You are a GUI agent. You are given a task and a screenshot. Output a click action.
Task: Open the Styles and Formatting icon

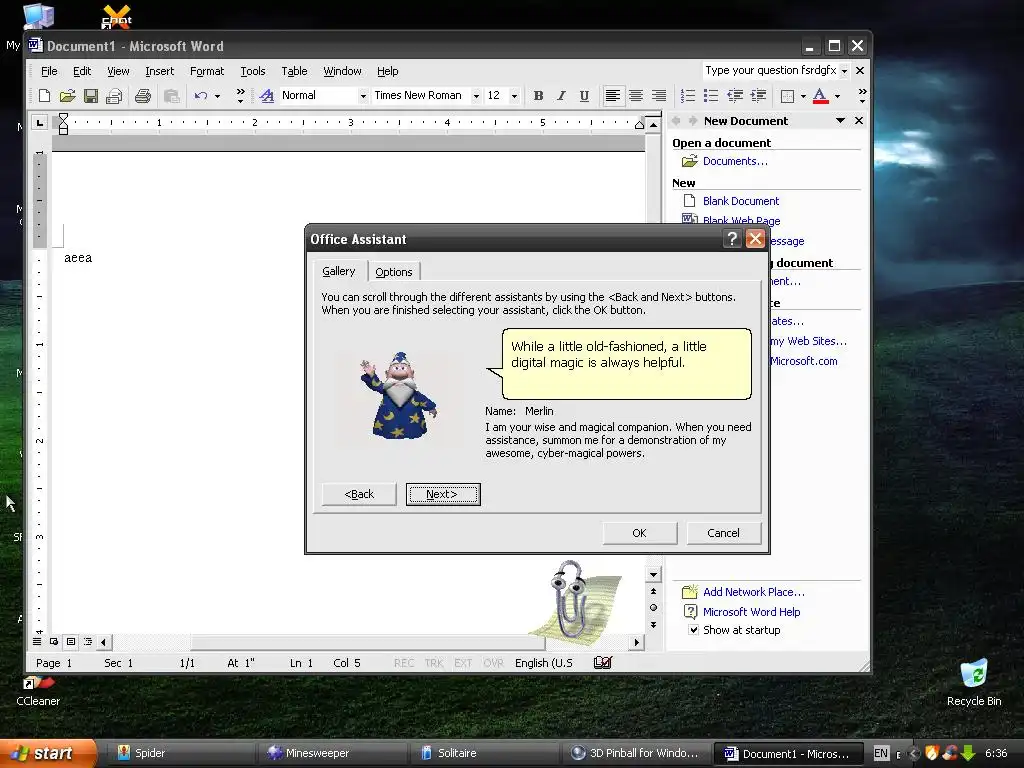[x=266, y=96]
